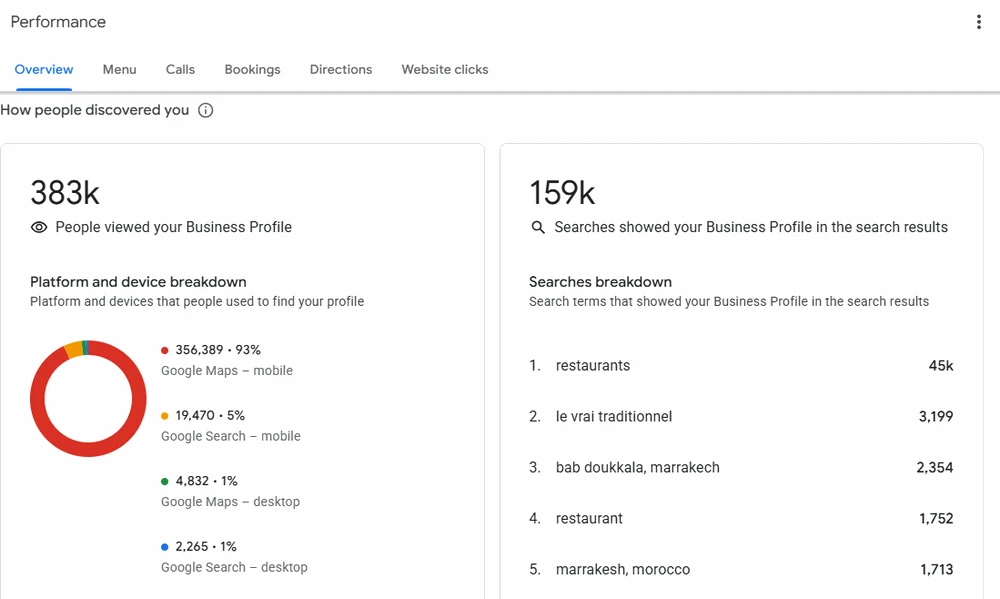Click the 3,199 search count
Screen dimensions: 1000x599
[x=936, y=417]
